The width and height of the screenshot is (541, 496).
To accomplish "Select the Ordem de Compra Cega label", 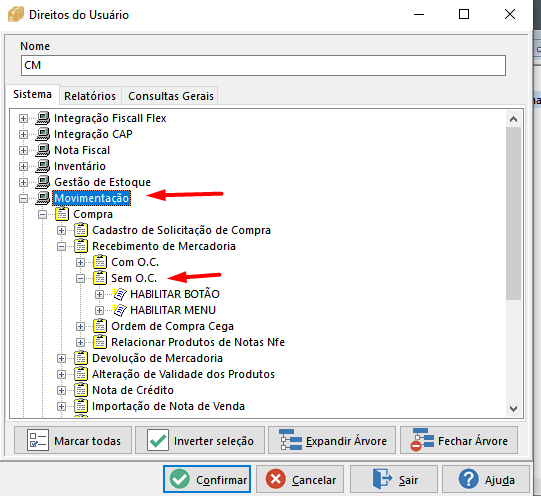I will pos(173,326).
